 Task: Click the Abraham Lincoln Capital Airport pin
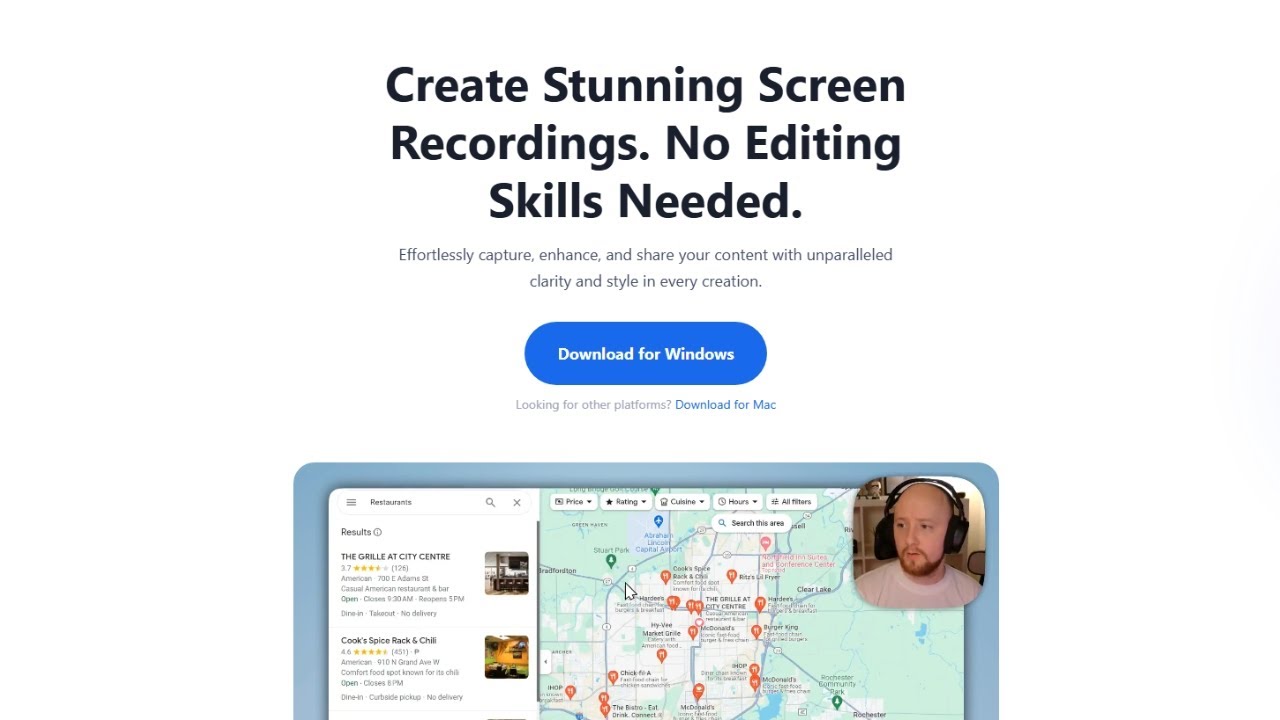pyautogui.click(x=658, y=521)
